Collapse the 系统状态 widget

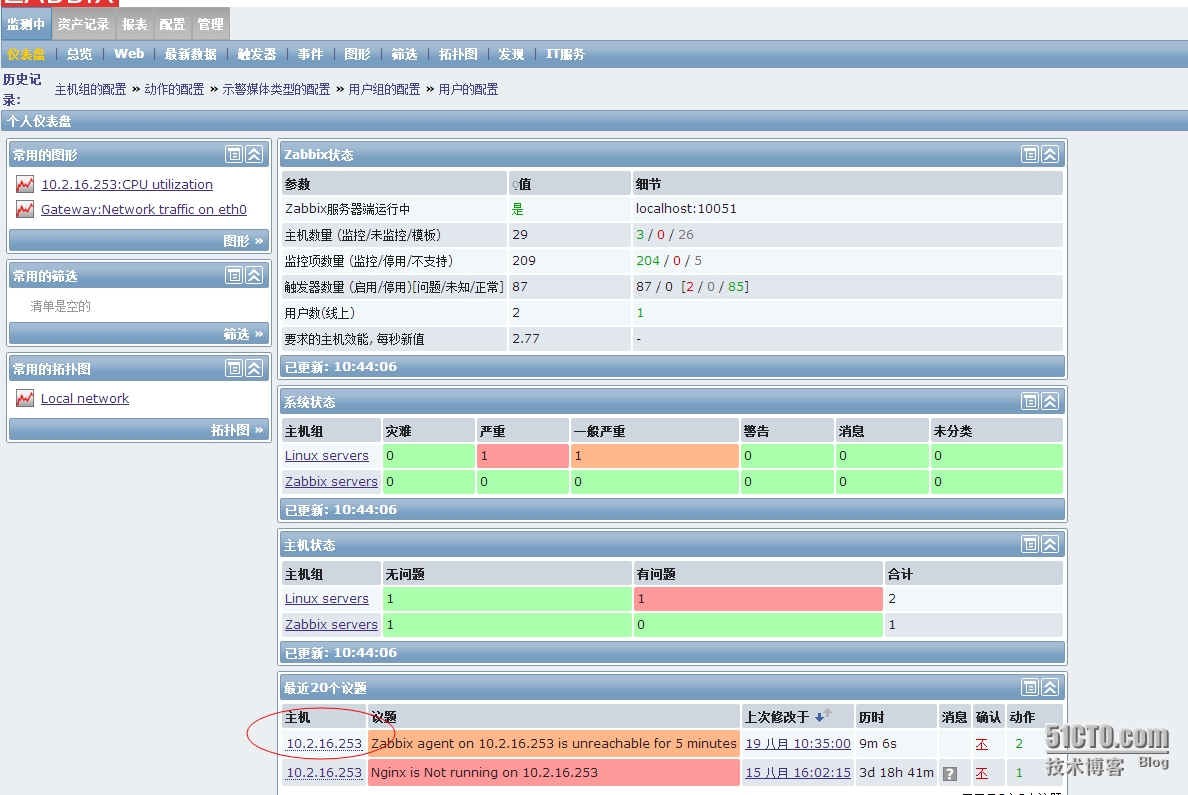[x=1050, y=401]
